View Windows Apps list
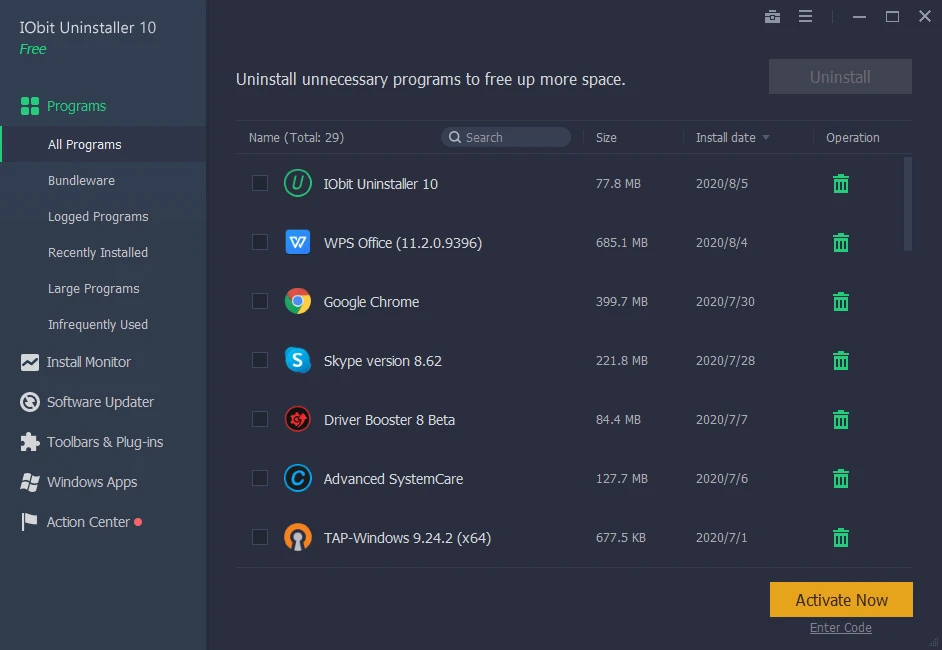 coord(88,482)
